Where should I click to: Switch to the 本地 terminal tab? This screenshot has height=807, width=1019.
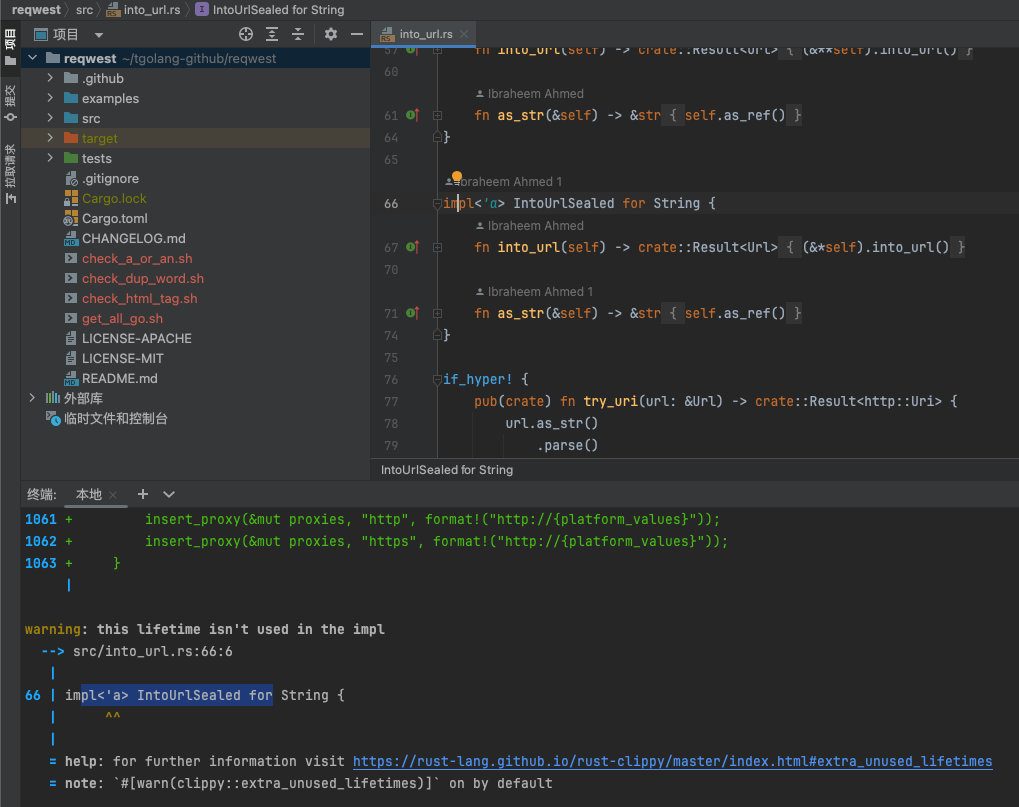(88, 494)
